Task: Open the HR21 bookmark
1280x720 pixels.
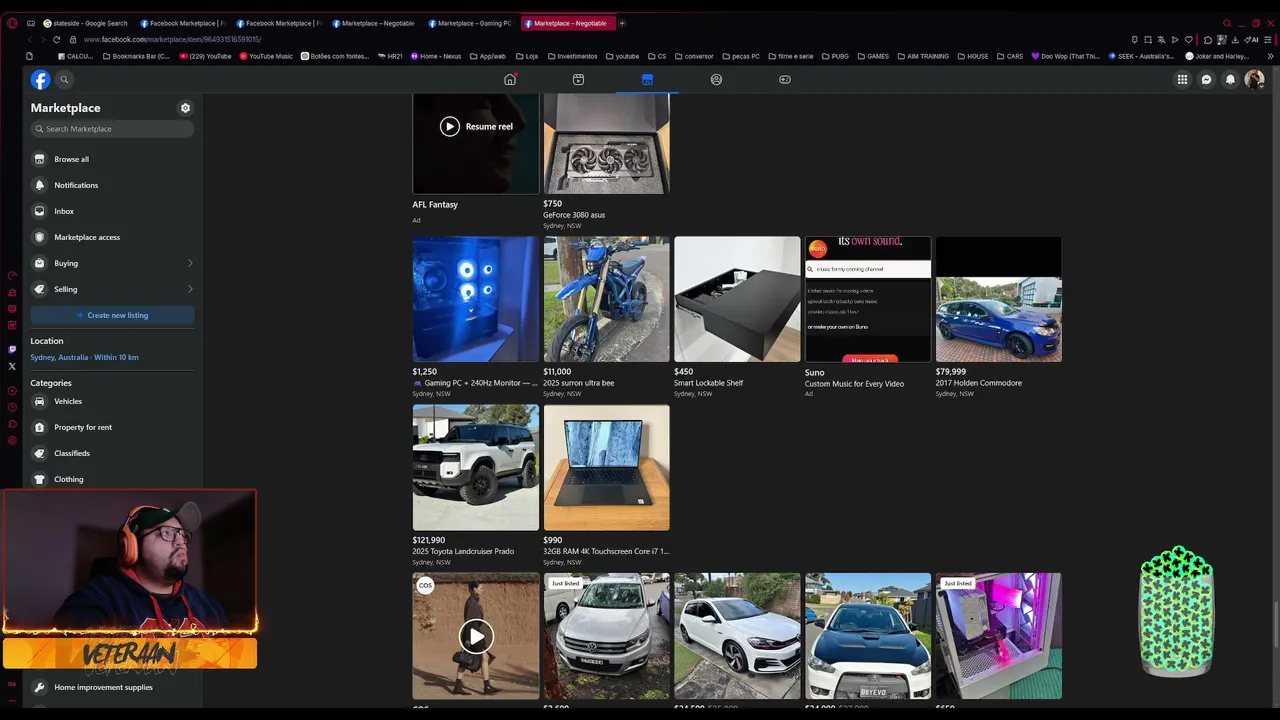Action: click(390, 56)
